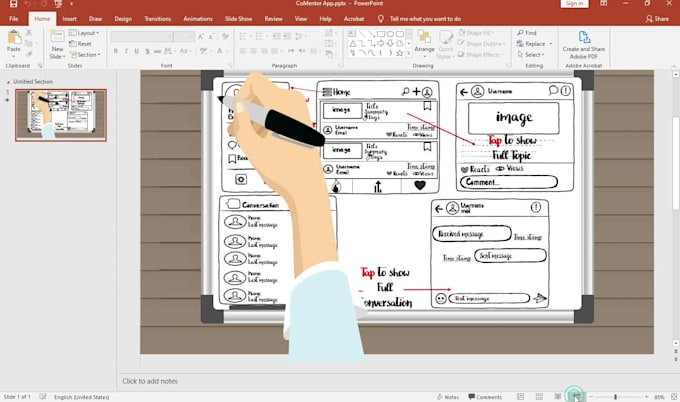Open Comments pane from status bar

pos(485,397)
